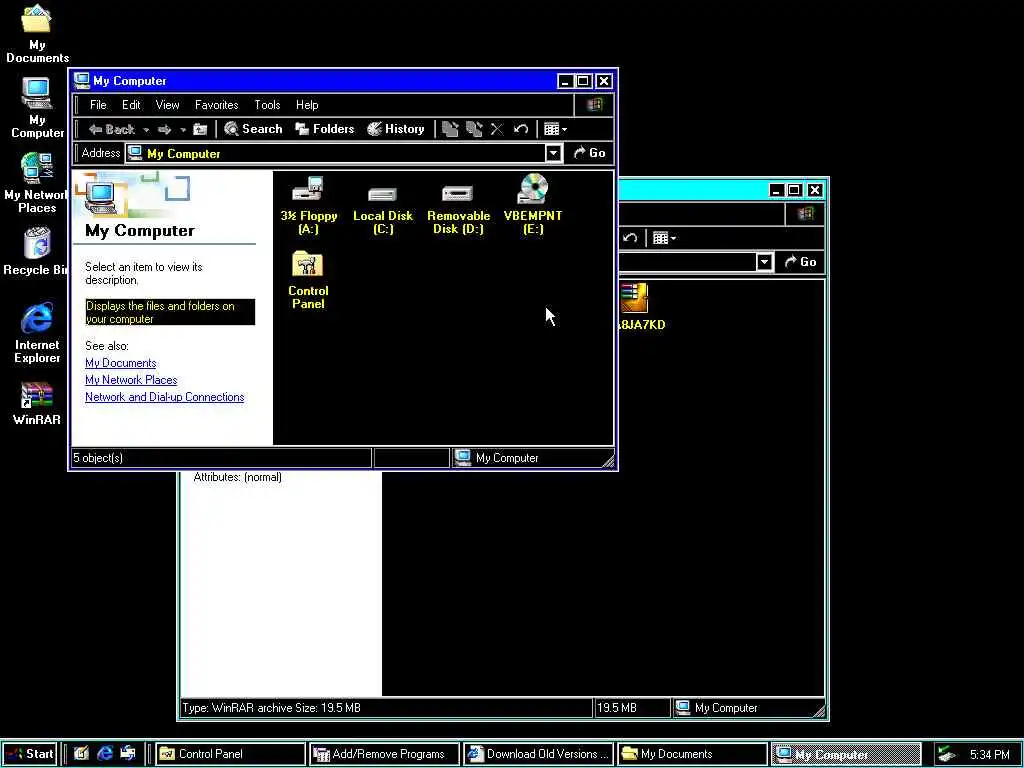Viewport: 1024px width, 768px height.
Task: Select the Removable Disk (D:) icon
Action: tap(458, 210)
